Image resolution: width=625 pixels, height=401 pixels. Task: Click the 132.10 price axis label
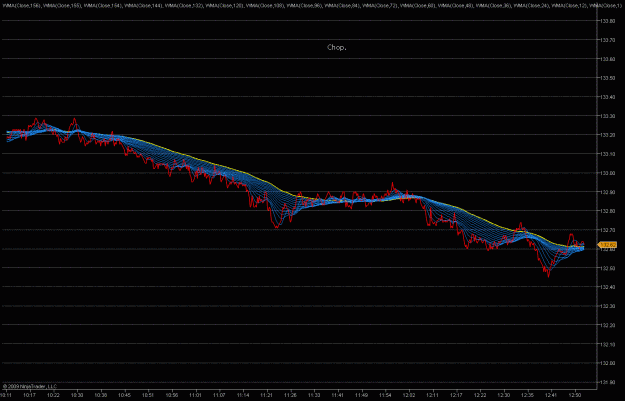pyautogui.click(x=608, y=344)
